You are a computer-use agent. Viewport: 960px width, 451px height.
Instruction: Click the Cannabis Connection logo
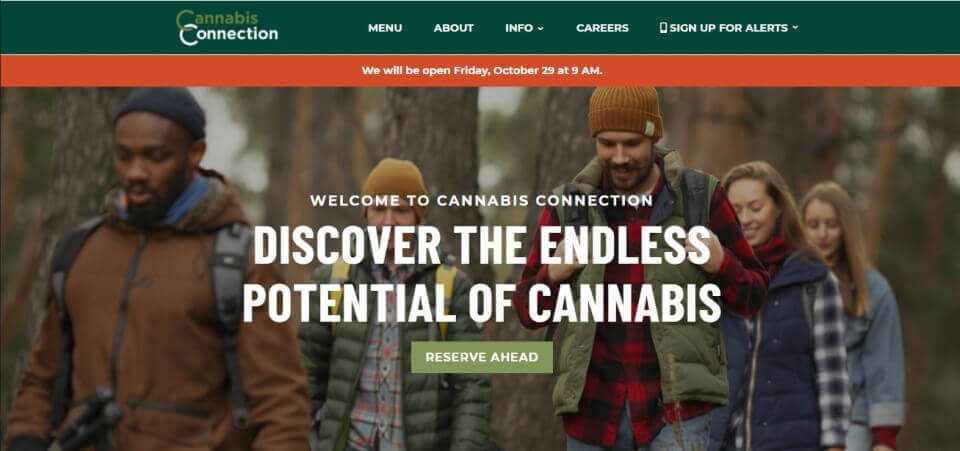(x=227, y=28)
